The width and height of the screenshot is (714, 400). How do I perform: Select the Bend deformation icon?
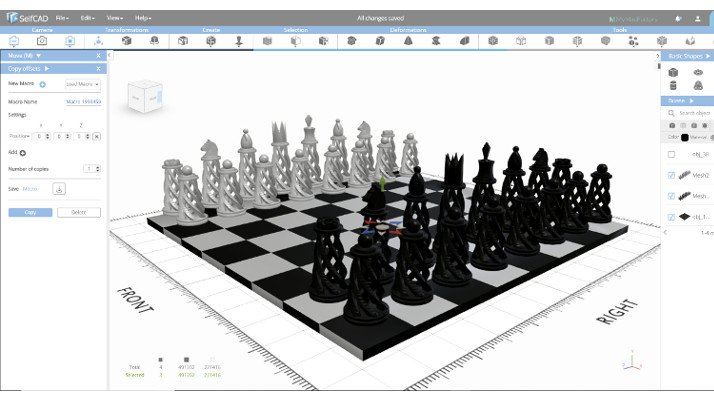(x=464, y=41)
